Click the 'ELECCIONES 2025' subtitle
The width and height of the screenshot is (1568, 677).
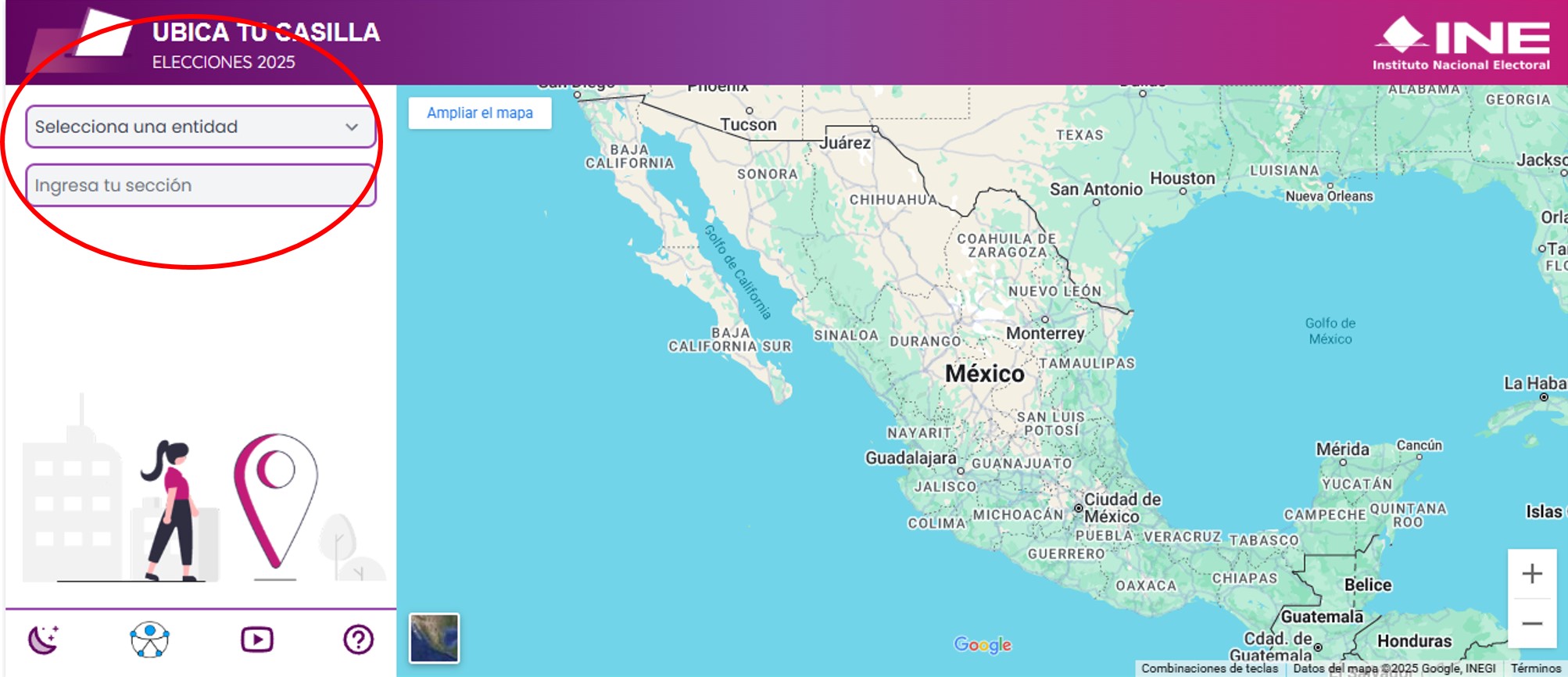coord(224,62)
